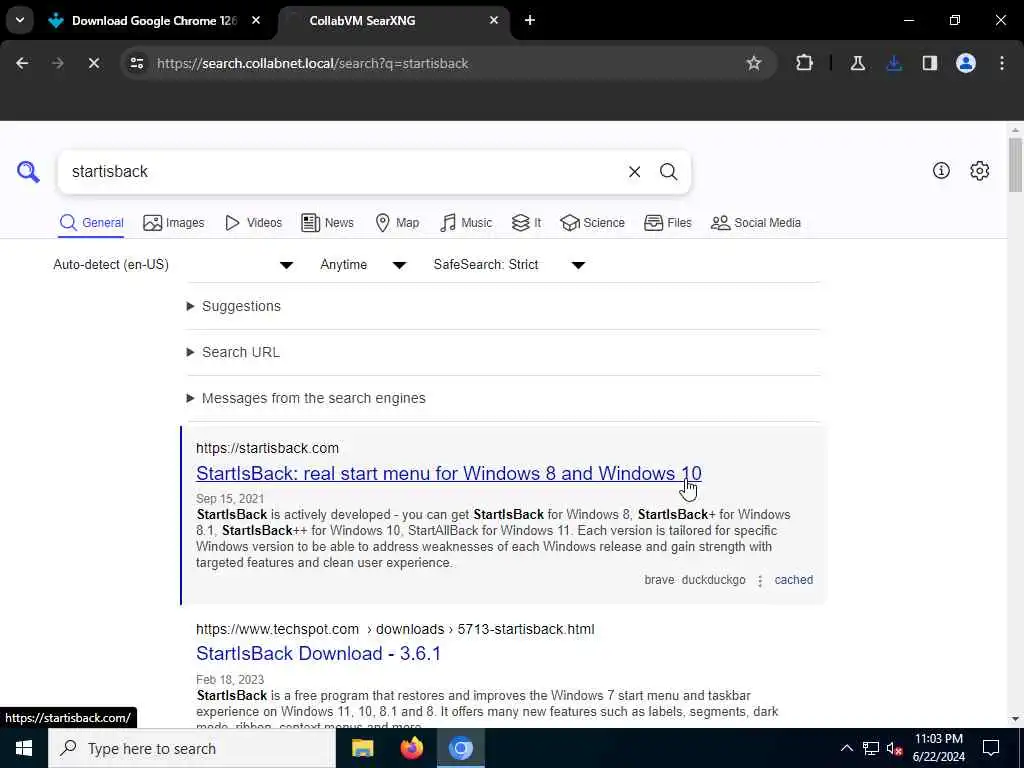Open SafeSearch: Strict dropdown
Screen dimensions: 1024x768
(x=509, y=264)
